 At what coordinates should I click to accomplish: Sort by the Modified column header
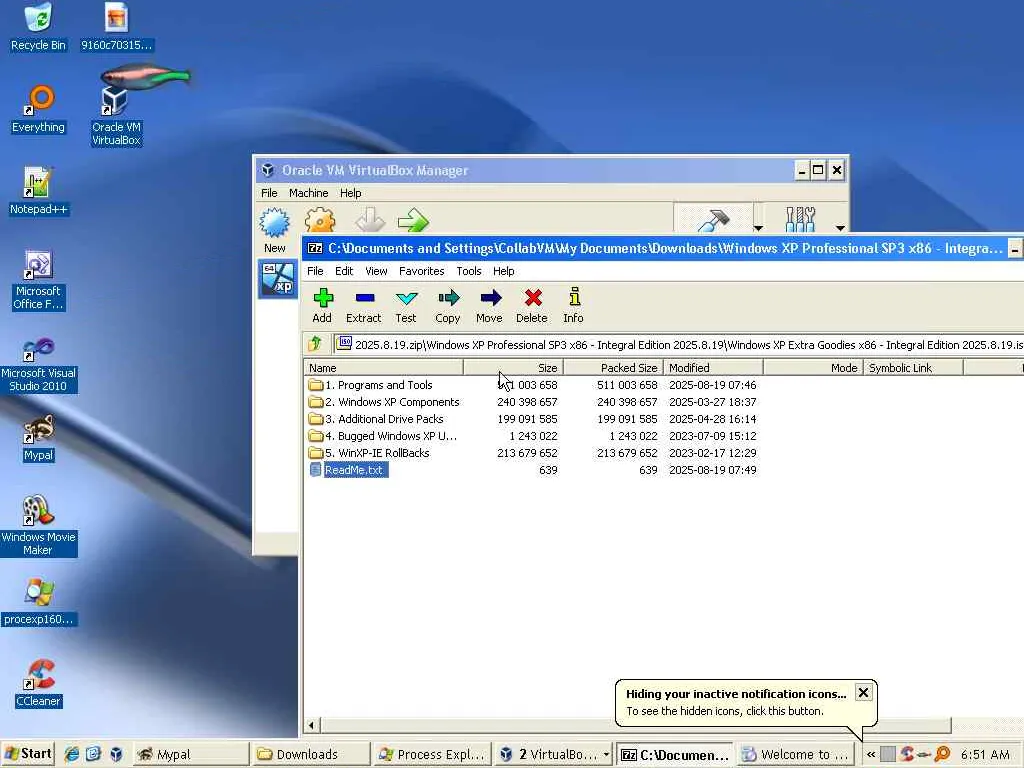pos(713,368)
